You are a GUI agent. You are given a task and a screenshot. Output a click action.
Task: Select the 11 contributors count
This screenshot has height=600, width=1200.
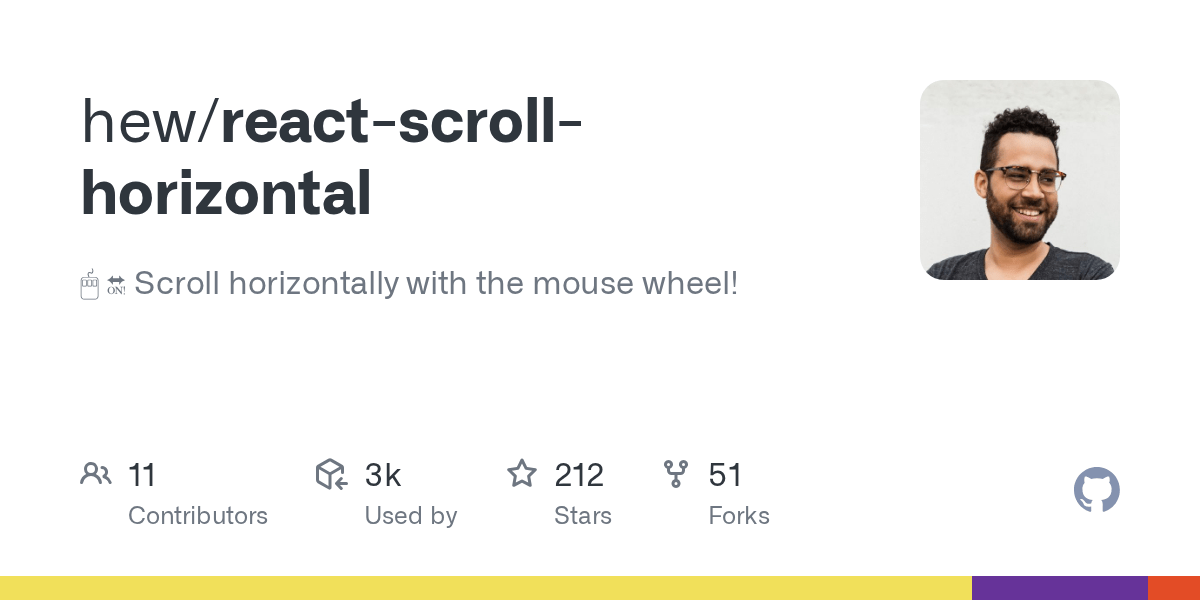pyautogui.click(x=142, y=475)
